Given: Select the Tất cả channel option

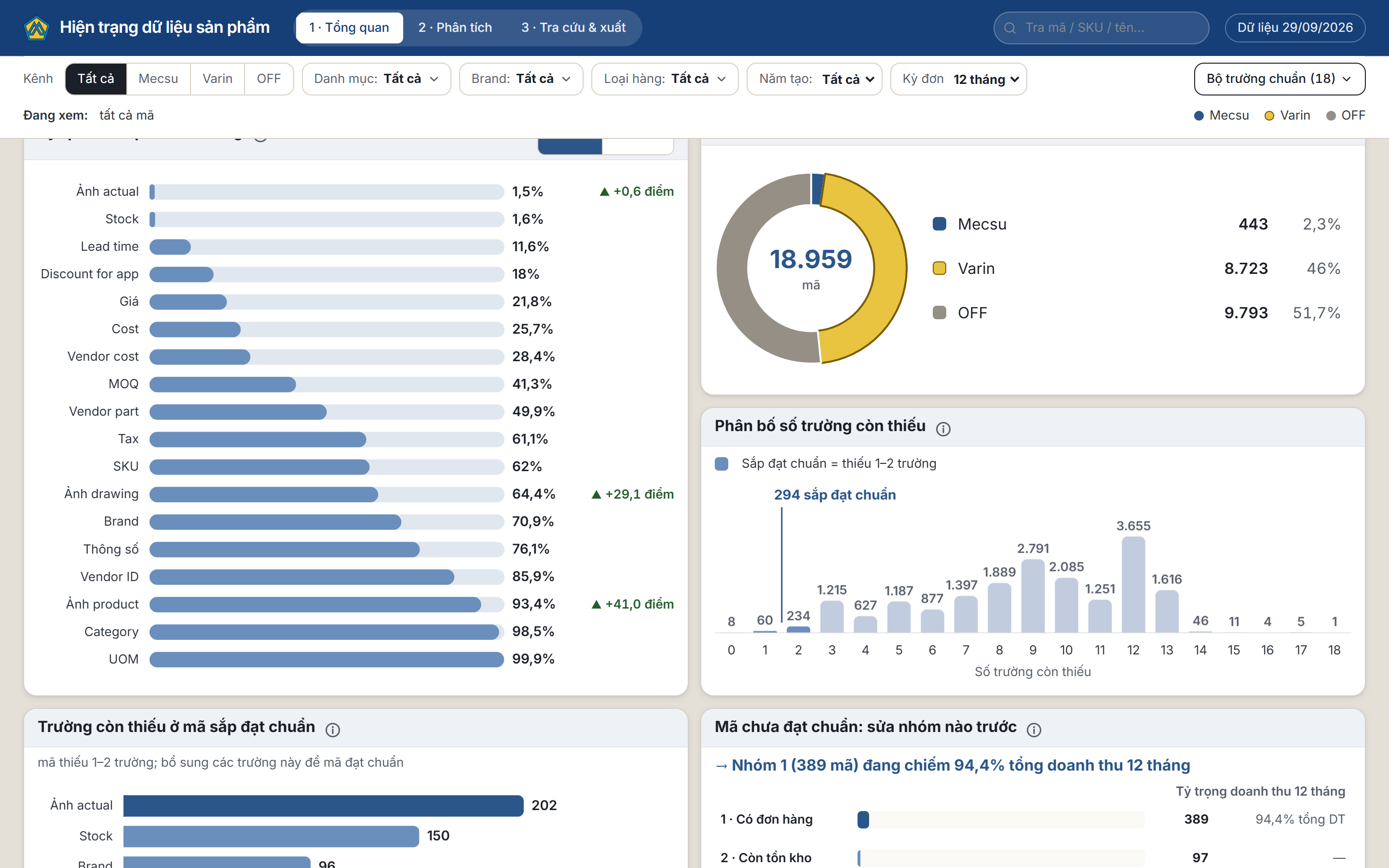Looking at the screenshot, I should (x=96, y=79).
